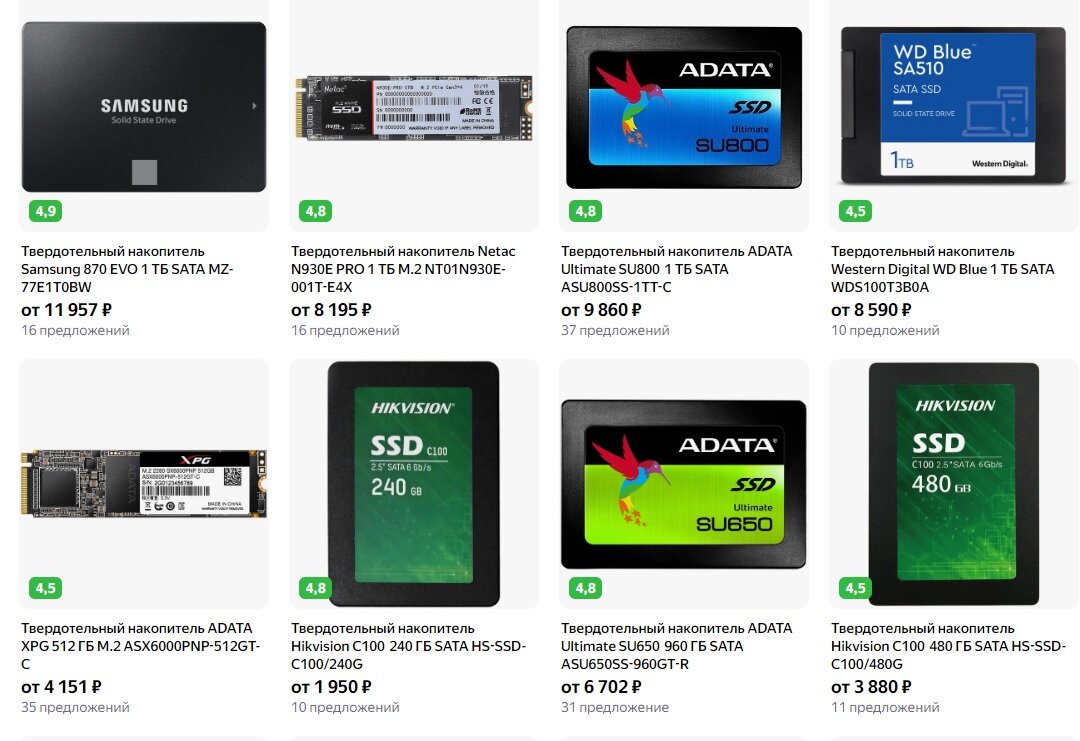Open Netac N930E PRO 1 ТБ title link

pos(403,269)
